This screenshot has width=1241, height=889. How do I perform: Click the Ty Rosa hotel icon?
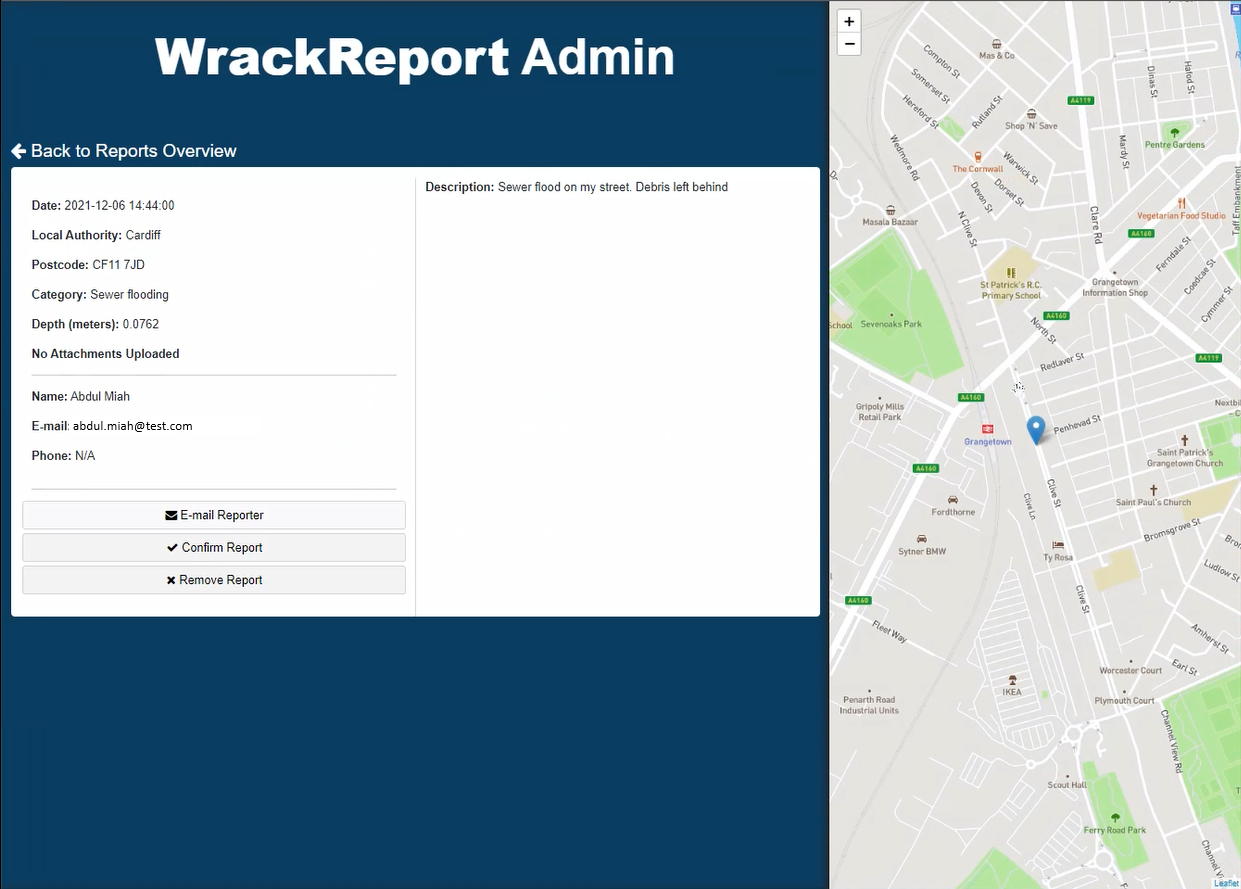click(1058, 545)
